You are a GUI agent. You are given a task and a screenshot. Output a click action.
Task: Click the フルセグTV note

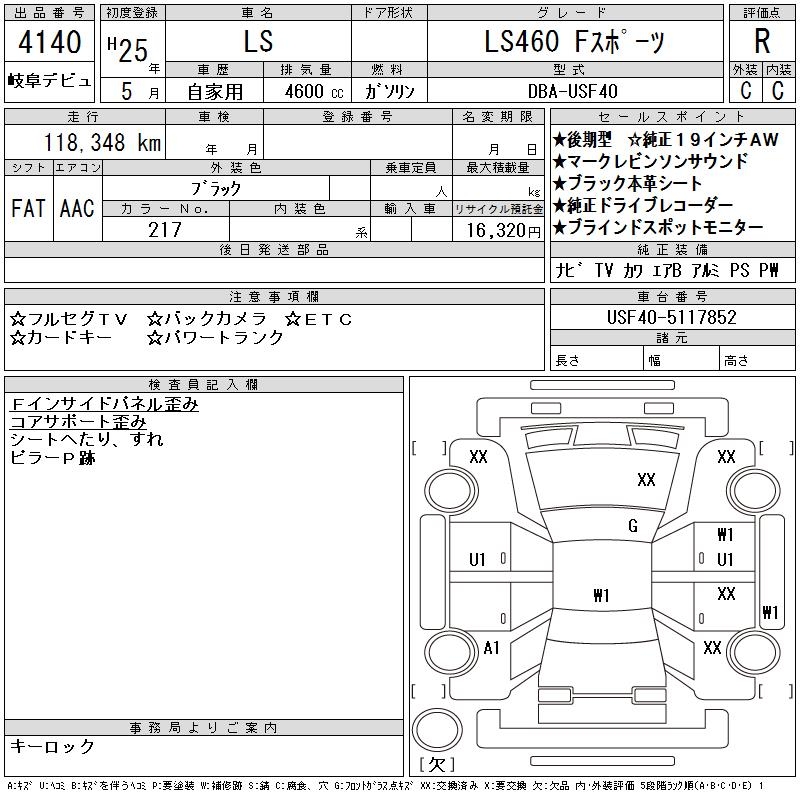click(x=68, y=319)
